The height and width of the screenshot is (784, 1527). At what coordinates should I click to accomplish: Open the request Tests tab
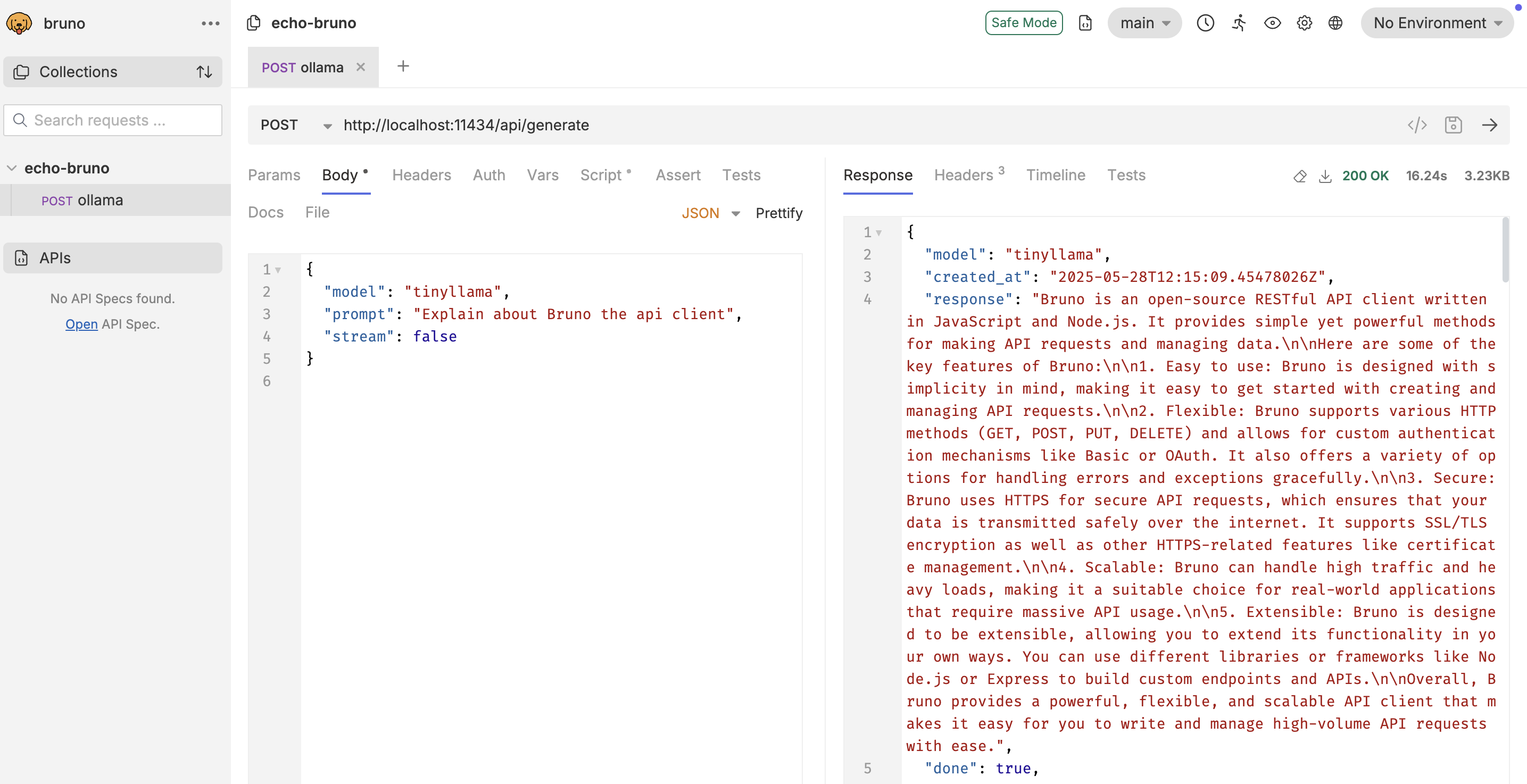pos(741,175)
